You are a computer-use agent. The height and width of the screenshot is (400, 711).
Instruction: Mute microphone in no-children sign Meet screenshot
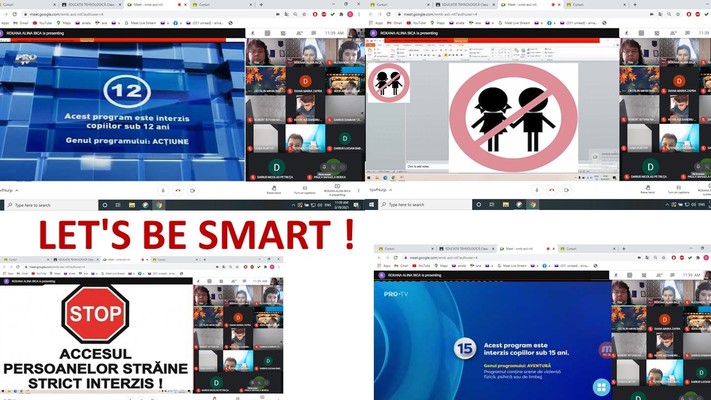point(537,190)
